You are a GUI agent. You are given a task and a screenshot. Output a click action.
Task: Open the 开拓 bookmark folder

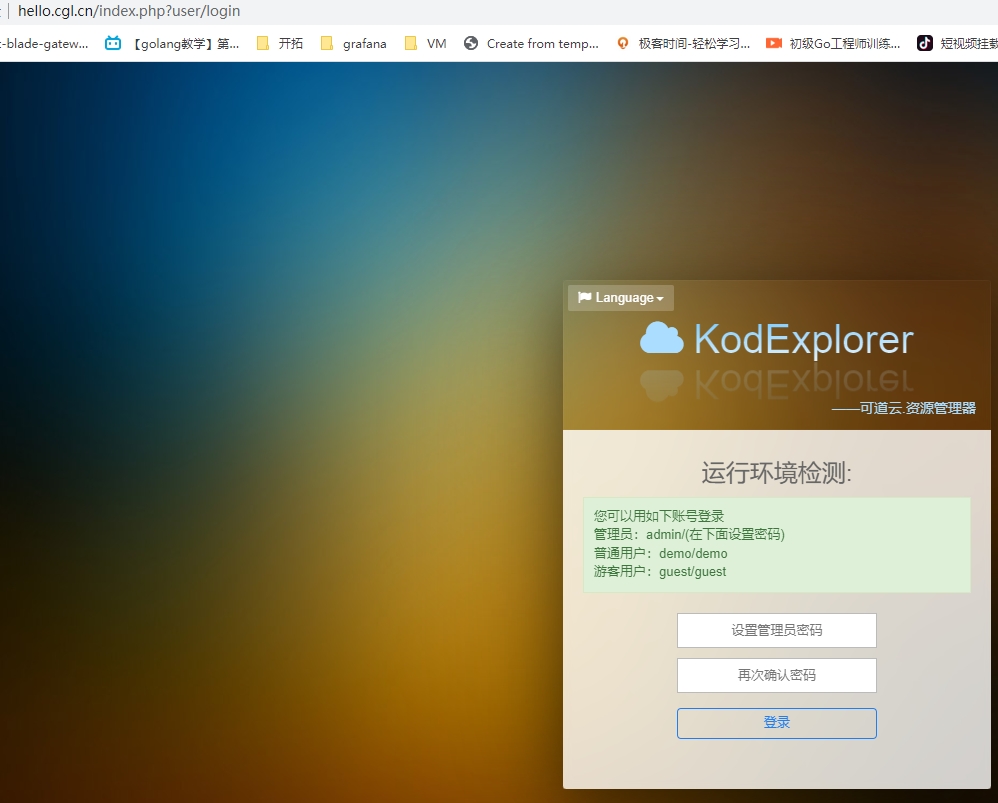pos(280,43)
